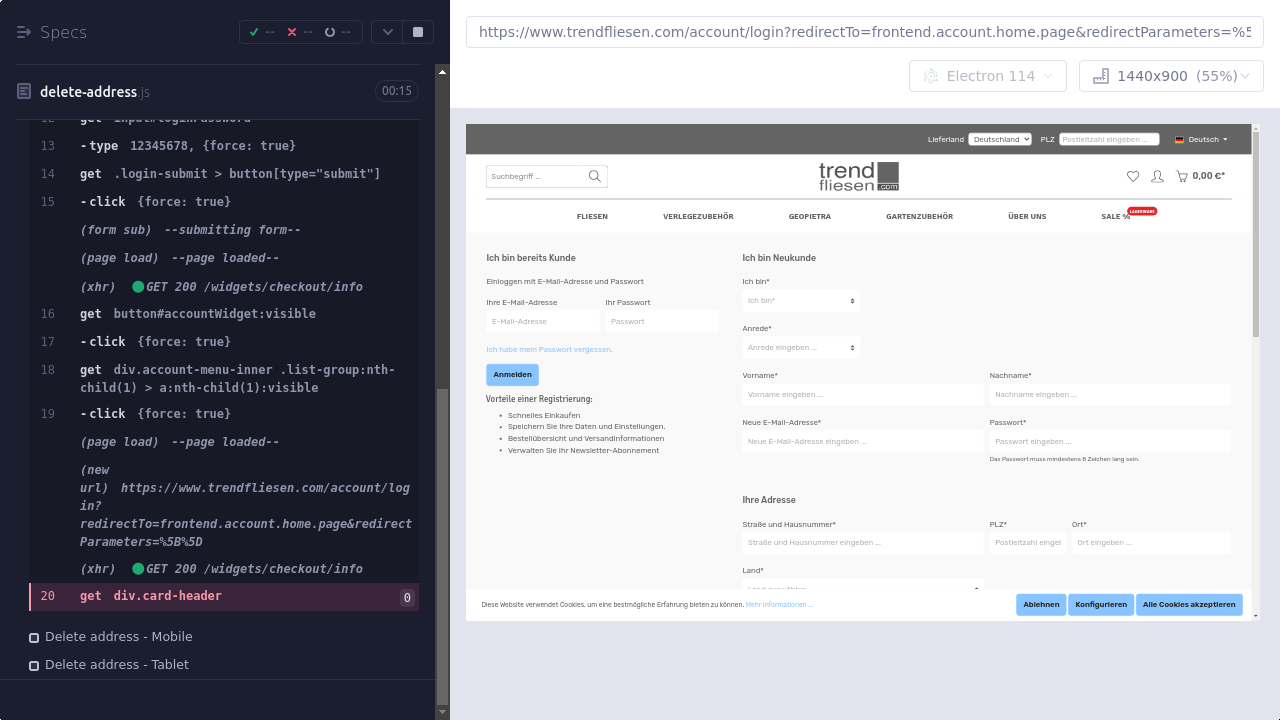Image resolution: width=1280 pixels, height=720 pixels.
Task: Click the Ihre E-Mail-Adresse input field
Action: [543, 321]
